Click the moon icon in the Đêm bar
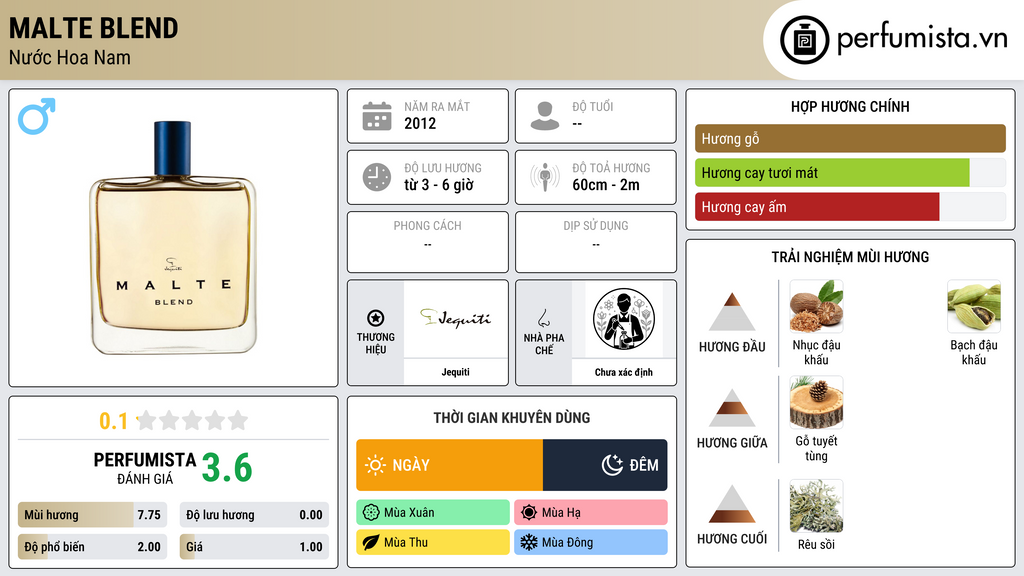 tap(612, 465)
